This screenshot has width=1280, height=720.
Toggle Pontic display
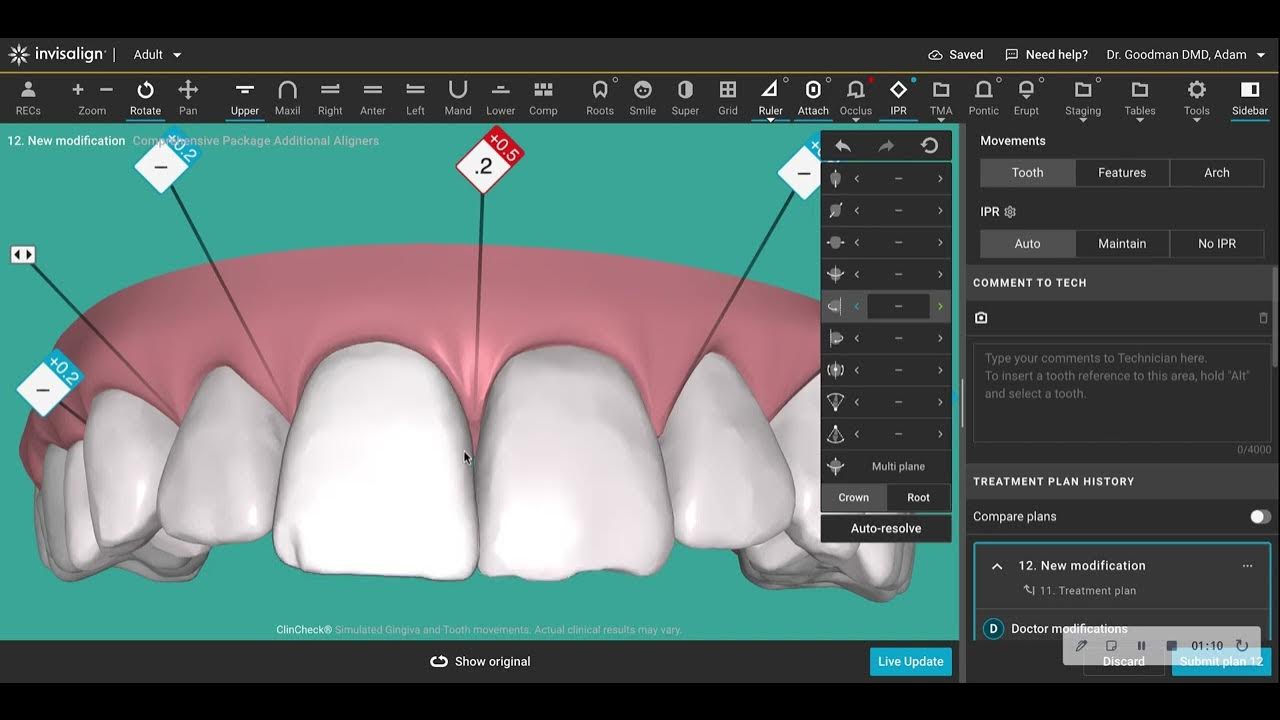coord(984,98)
